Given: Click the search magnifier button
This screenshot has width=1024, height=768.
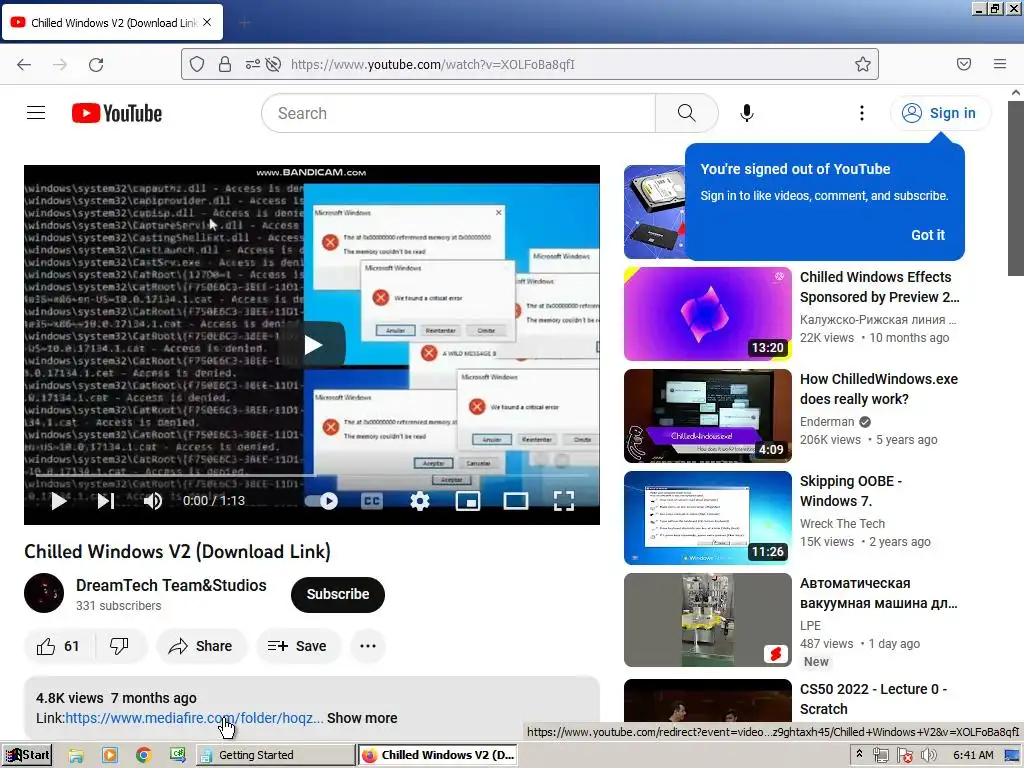Looking at the screenshot, I should point(686,113).
